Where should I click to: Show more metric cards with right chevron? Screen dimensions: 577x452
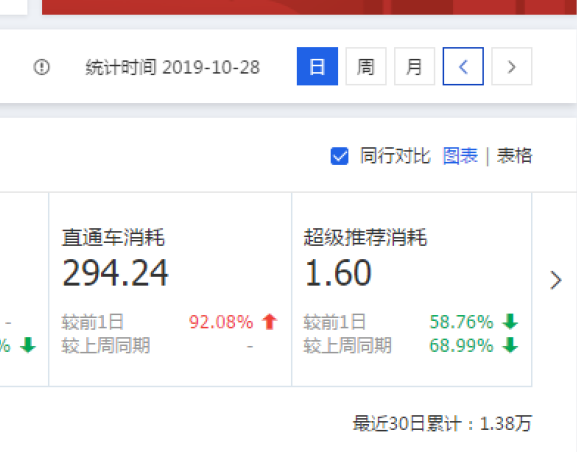(555, 280)
